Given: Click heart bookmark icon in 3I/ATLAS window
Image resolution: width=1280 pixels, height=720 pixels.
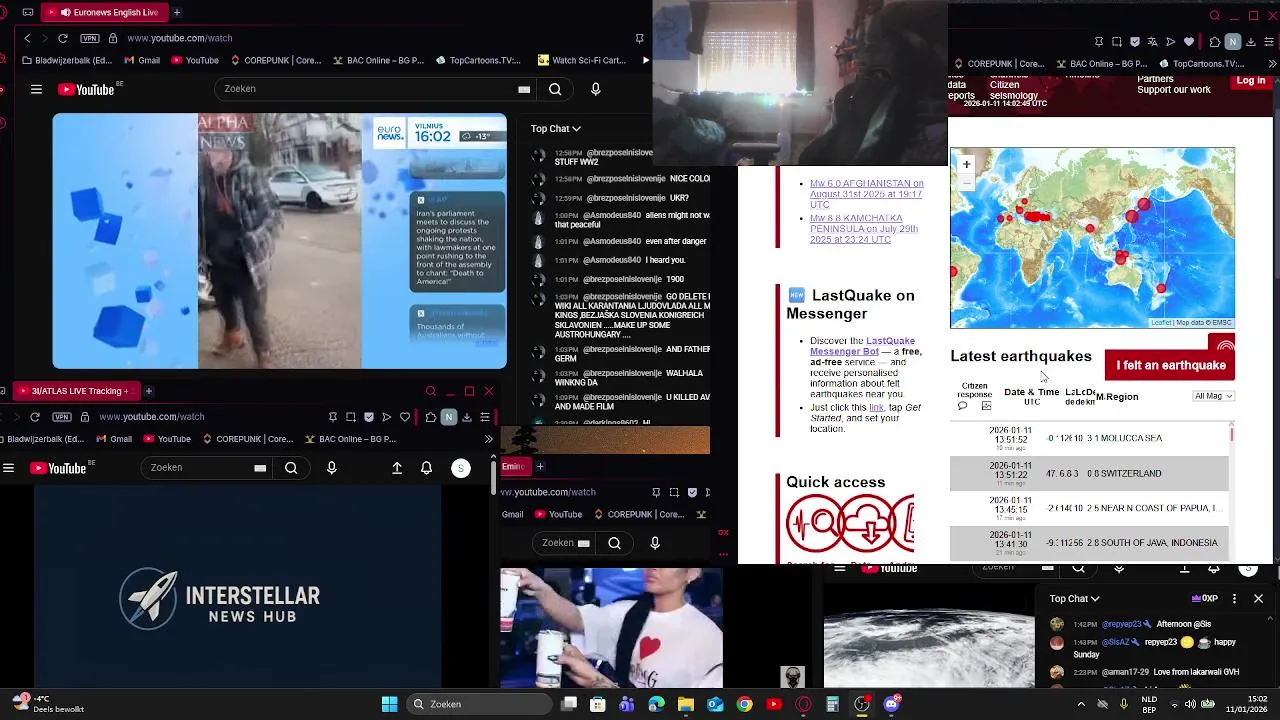Looking at the screenshot, I should [x=405, y=416].
